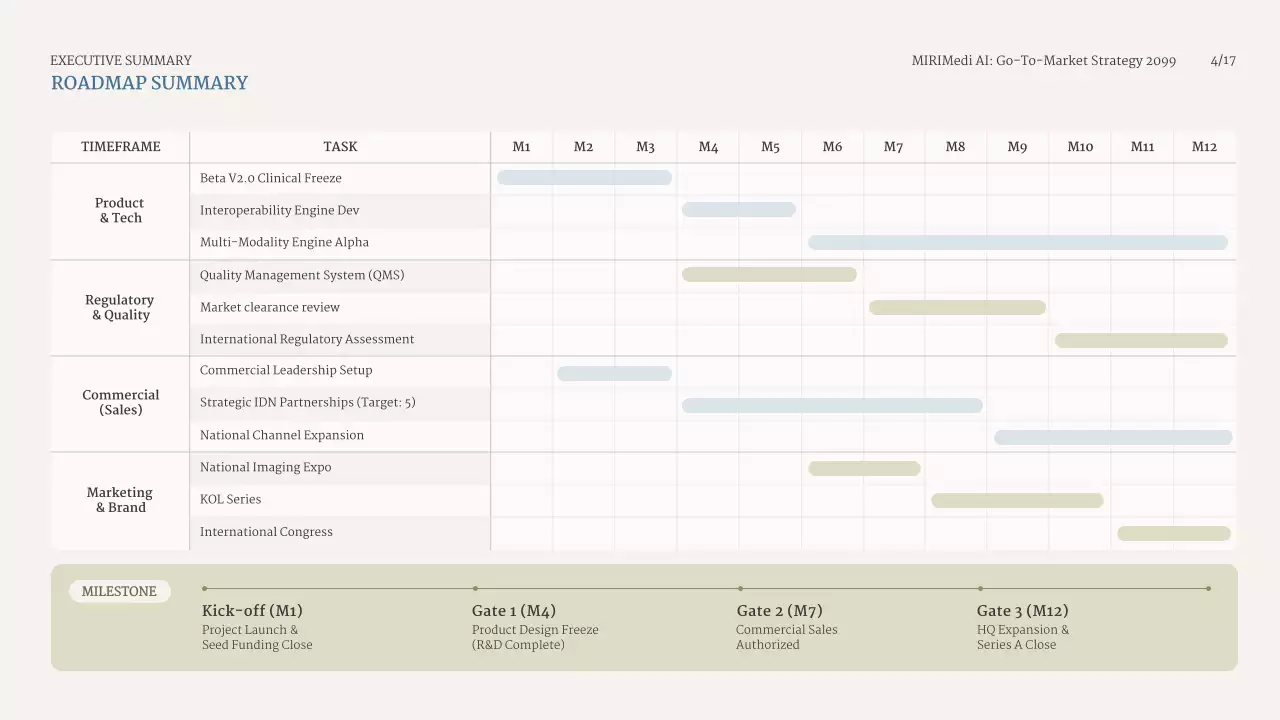Click the Gate 1 (M4) milestone heading

[514, 611]
